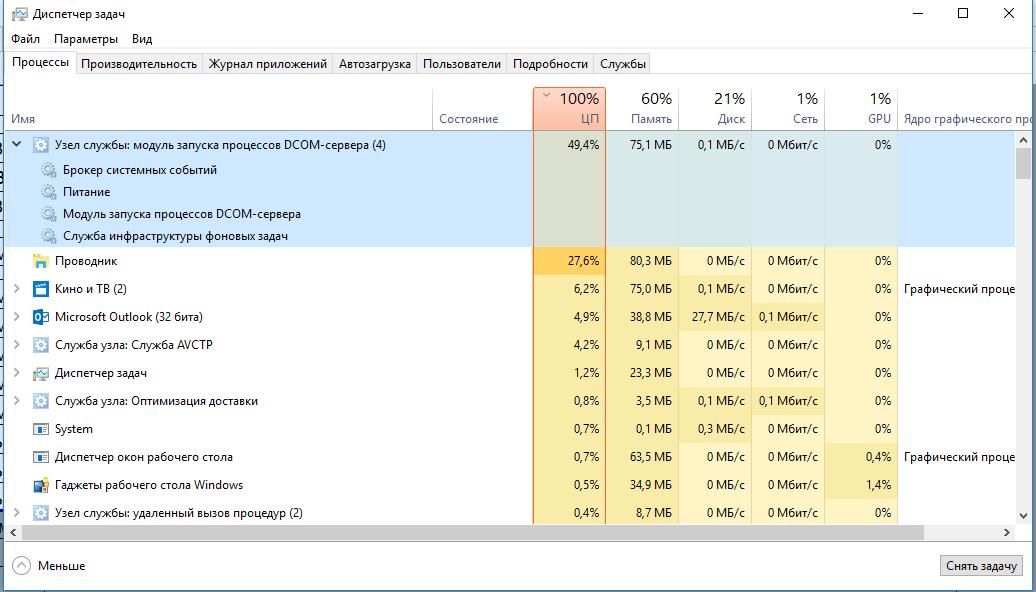The image size is (1036, 592).
Task: Click the 1,4% GPU value for Гаджеты
Action: tap(878, 485)
